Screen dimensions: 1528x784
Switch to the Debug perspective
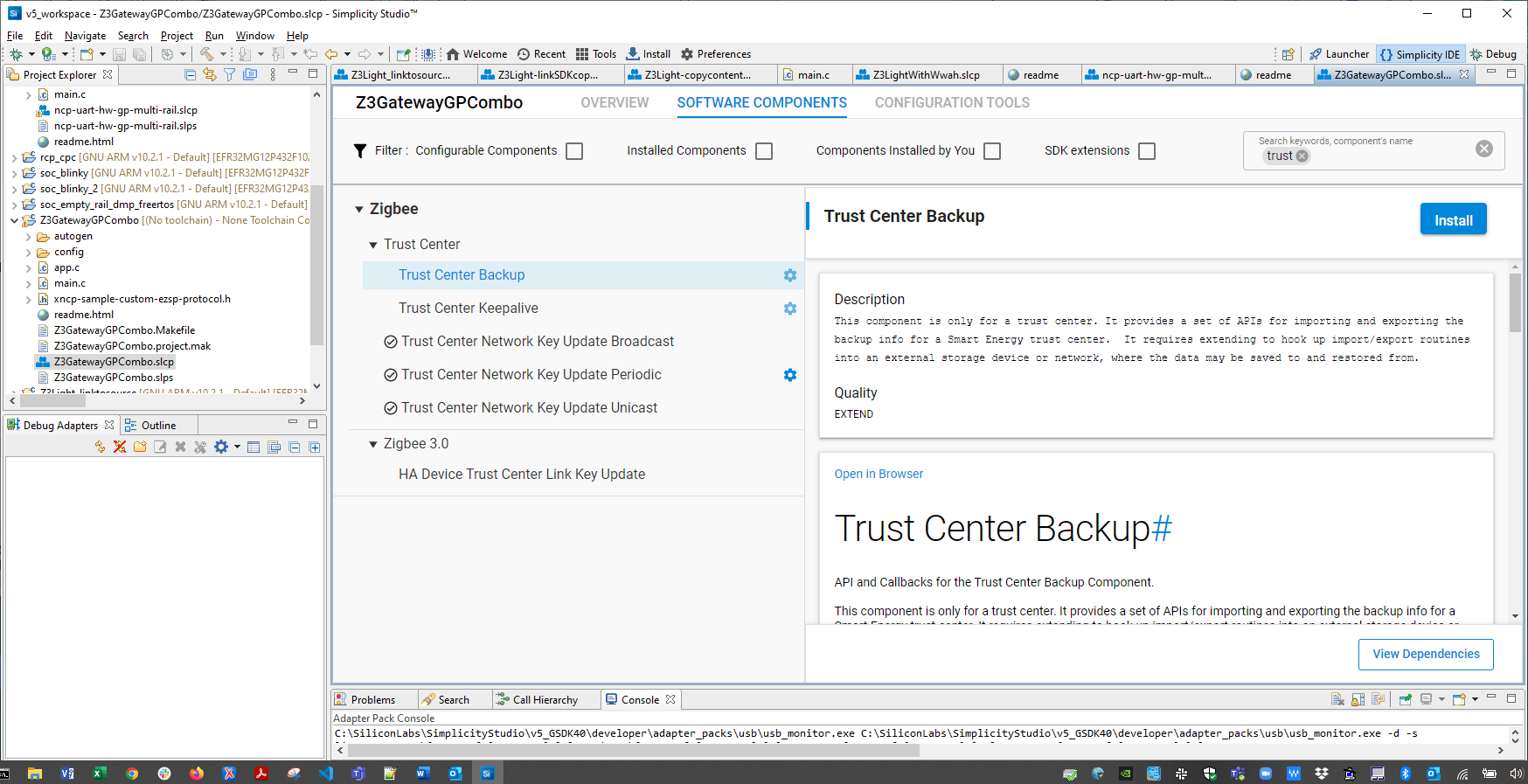(1493, 54)
